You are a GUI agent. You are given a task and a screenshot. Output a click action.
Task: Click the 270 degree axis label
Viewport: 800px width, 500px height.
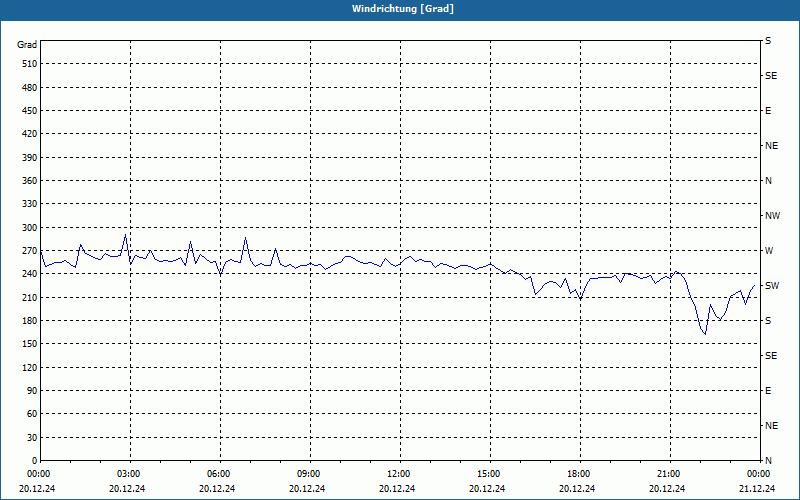[x=30, y=251]
